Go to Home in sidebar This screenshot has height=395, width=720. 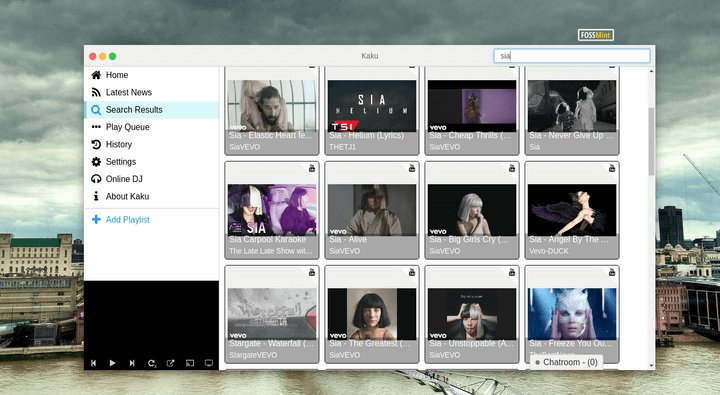click(x=152, y=75)
